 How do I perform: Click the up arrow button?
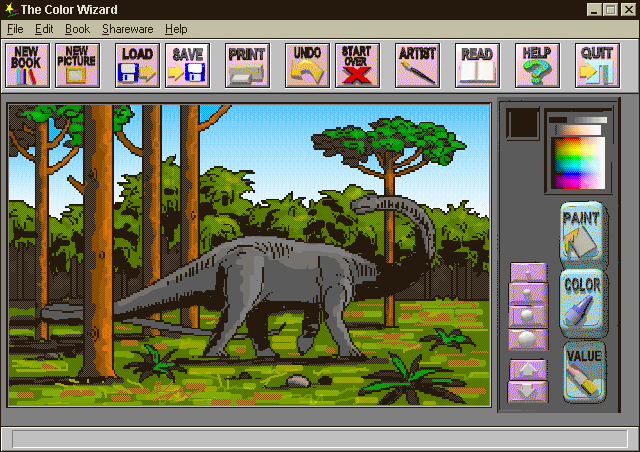tap(528, 370)
